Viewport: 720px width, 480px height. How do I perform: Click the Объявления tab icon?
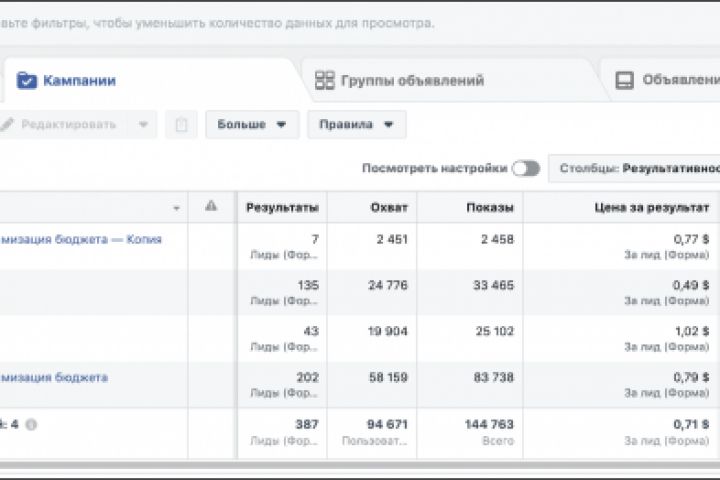624,81
